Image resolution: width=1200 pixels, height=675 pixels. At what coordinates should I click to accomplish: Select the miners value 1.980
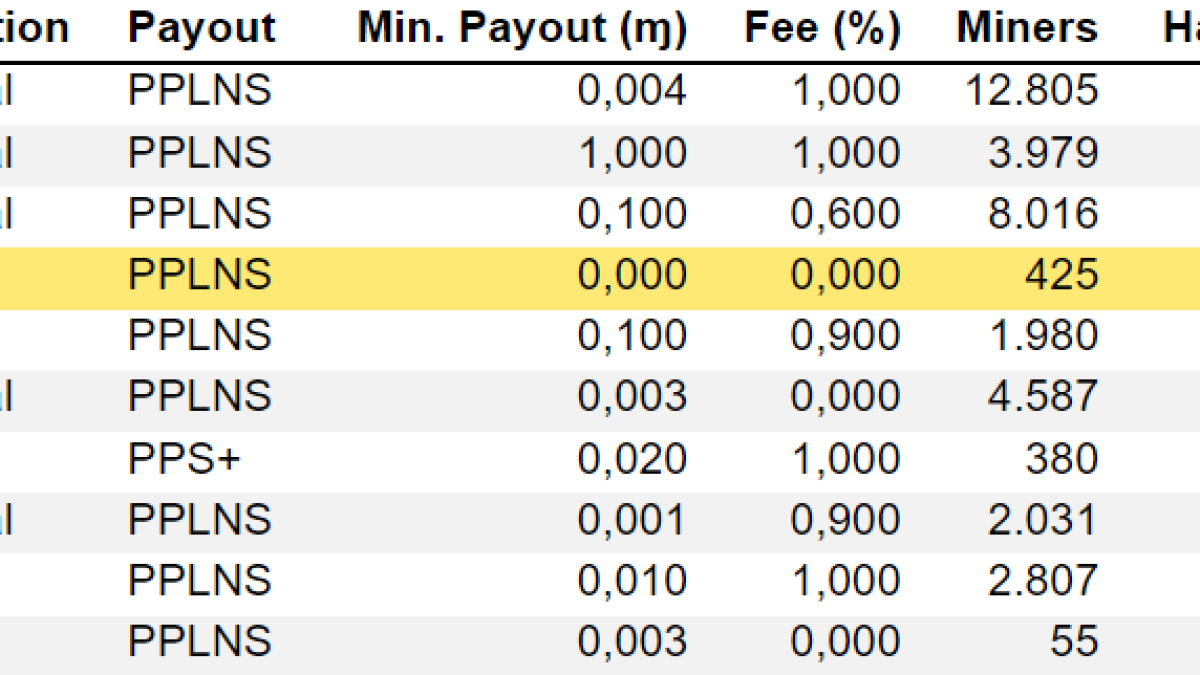coord(1043,336)
